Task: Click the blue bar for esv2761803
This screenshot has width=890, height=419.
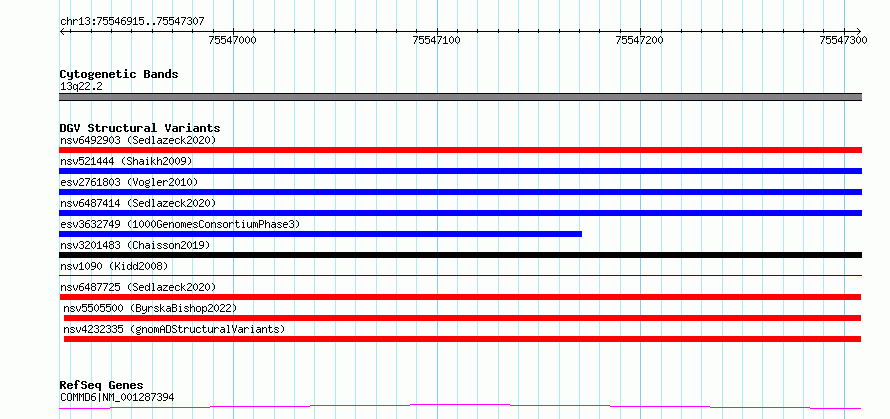Action: [460, 192]
